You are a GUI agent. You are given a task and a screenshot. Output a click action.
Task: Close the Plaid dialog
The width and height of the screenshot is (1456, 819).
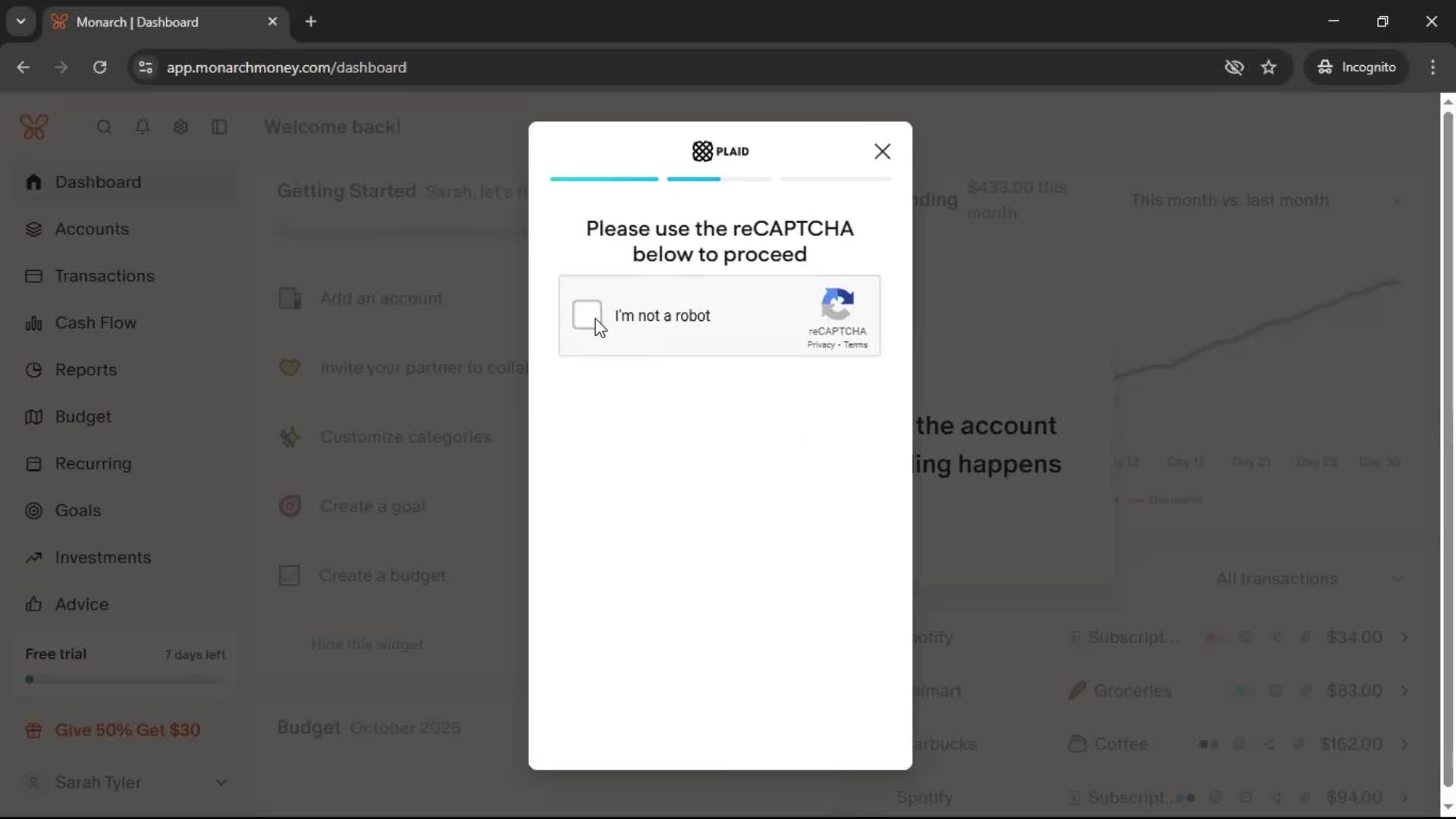[x=882, y=152]
